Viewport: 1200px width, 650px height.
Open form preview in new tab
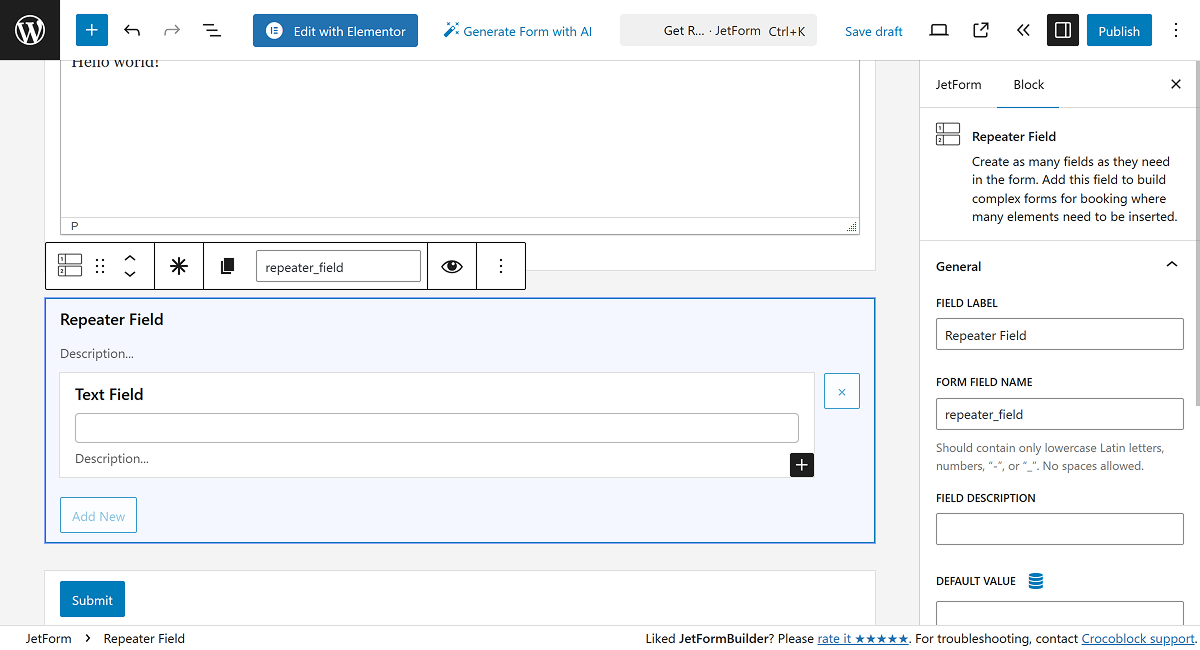click(x=981, y=30)
